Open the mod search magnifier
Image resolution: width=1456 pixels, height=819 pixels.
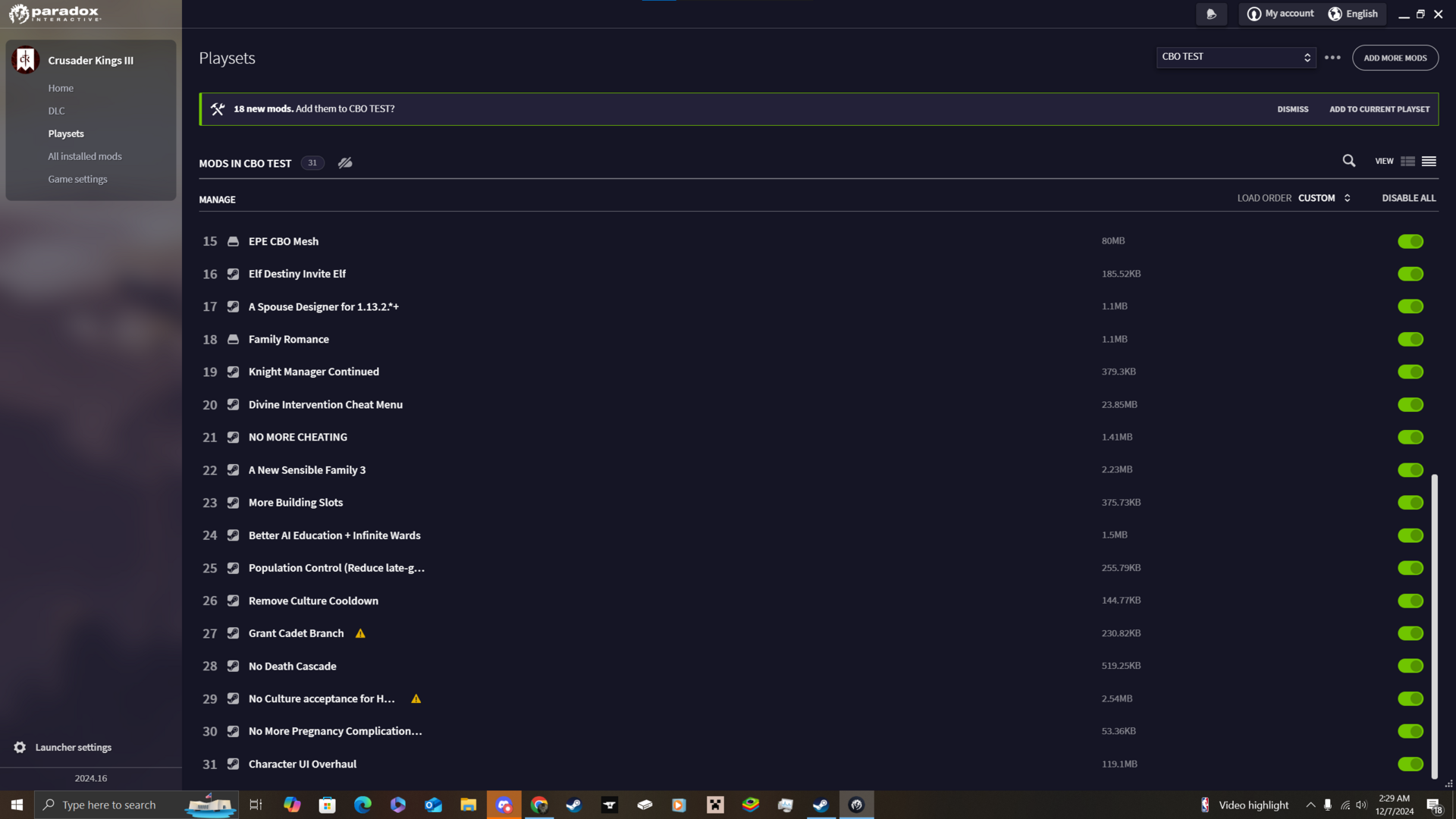point(1349,161)
